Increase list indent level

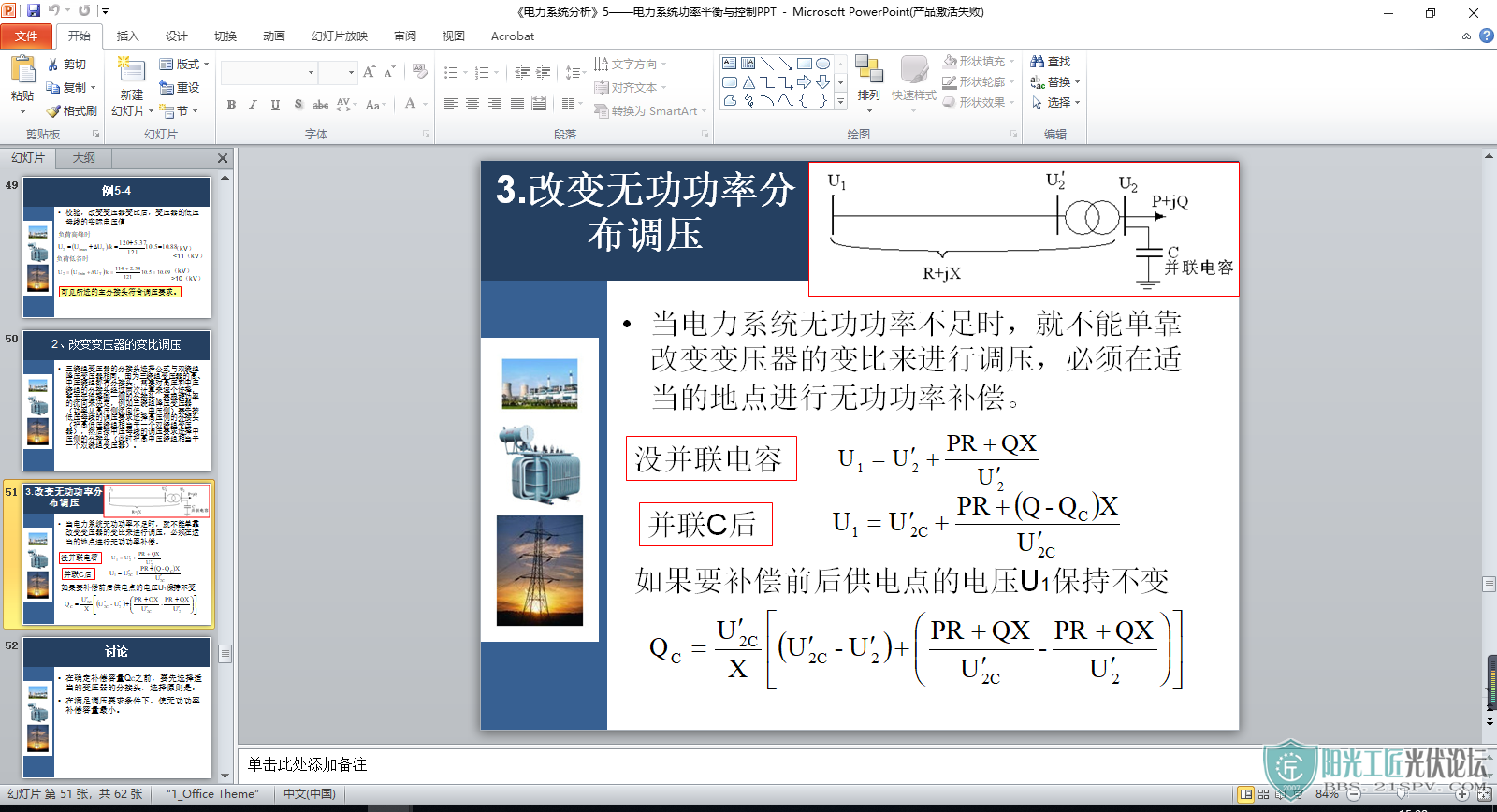[543, 72]
